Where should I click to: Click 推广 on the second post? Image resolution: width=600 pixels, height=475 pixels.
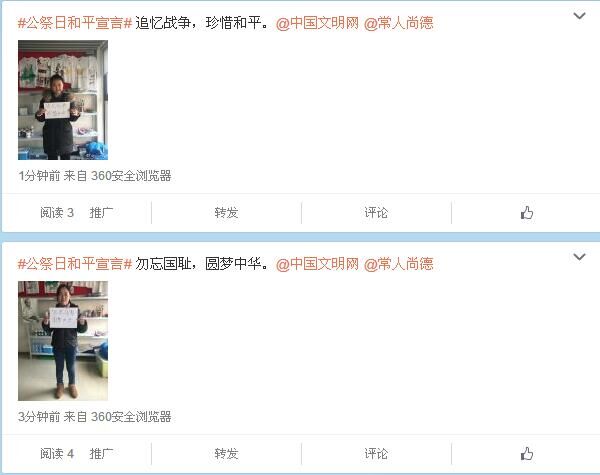101,454
